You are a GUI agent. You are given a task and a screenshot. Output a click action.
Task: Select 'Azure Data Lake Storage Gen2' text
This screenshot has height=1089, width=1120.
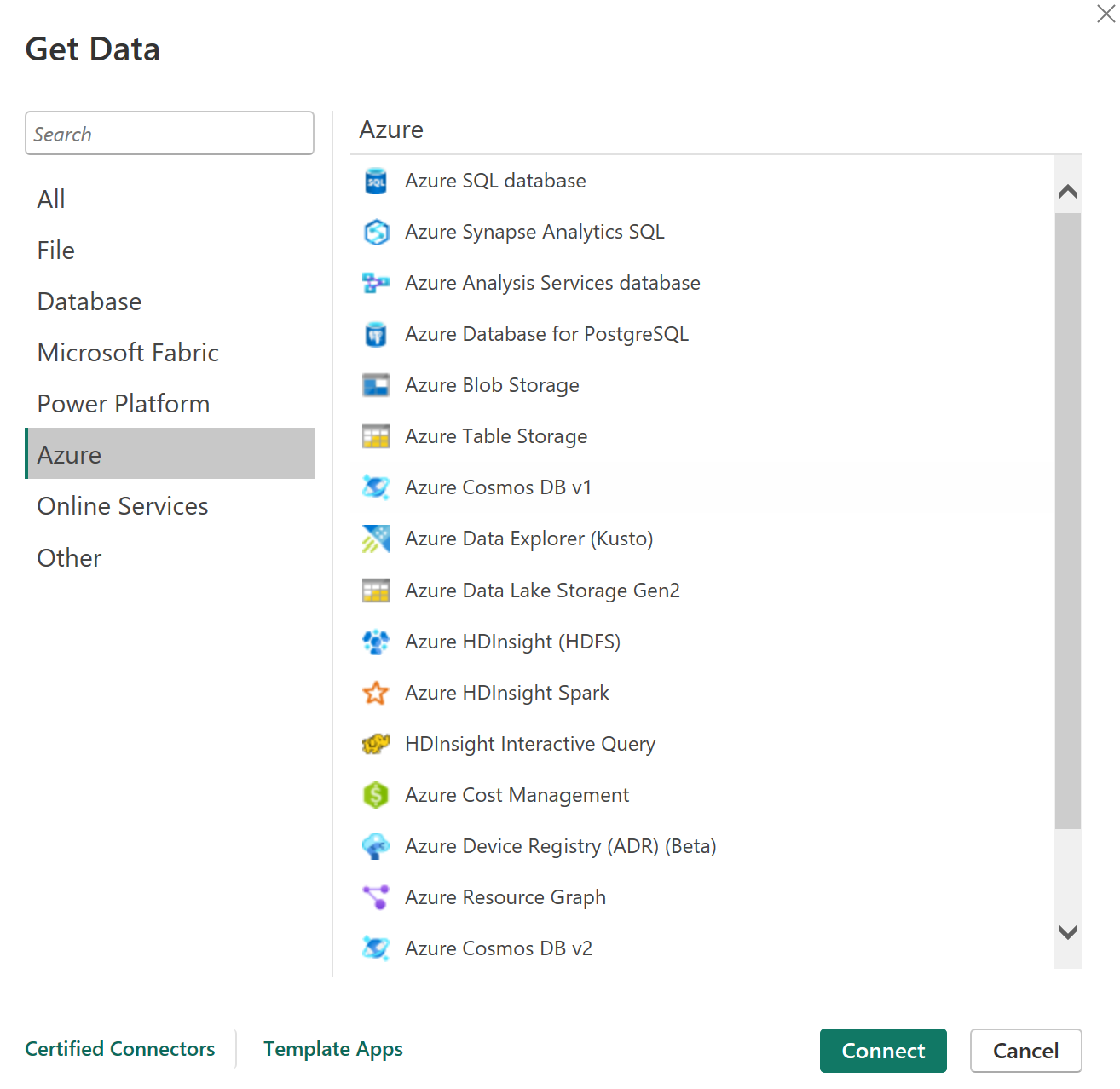[x=542, y=591]
